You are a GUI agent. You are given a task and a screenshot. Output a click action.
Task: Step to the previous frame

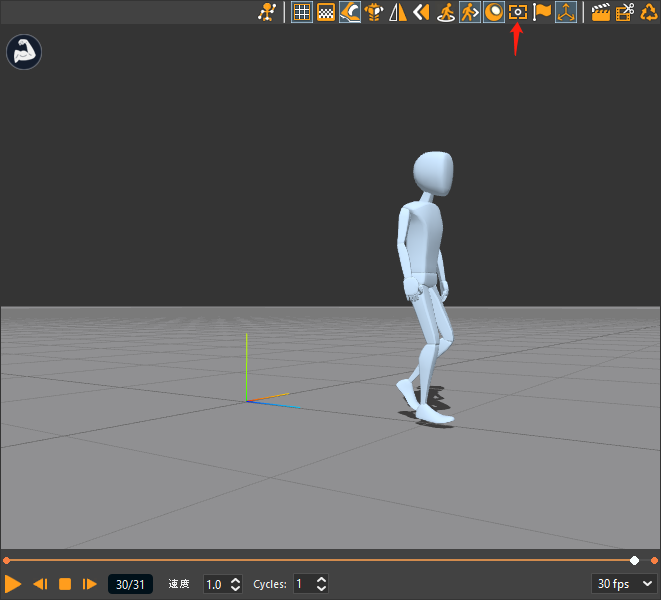(41, 583)
